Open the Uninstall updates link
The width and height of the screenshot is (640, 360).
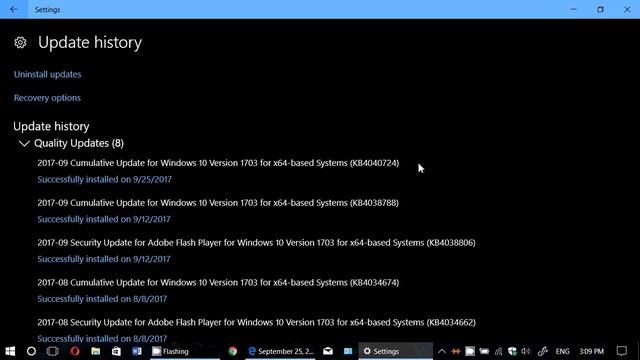[47, 74]
